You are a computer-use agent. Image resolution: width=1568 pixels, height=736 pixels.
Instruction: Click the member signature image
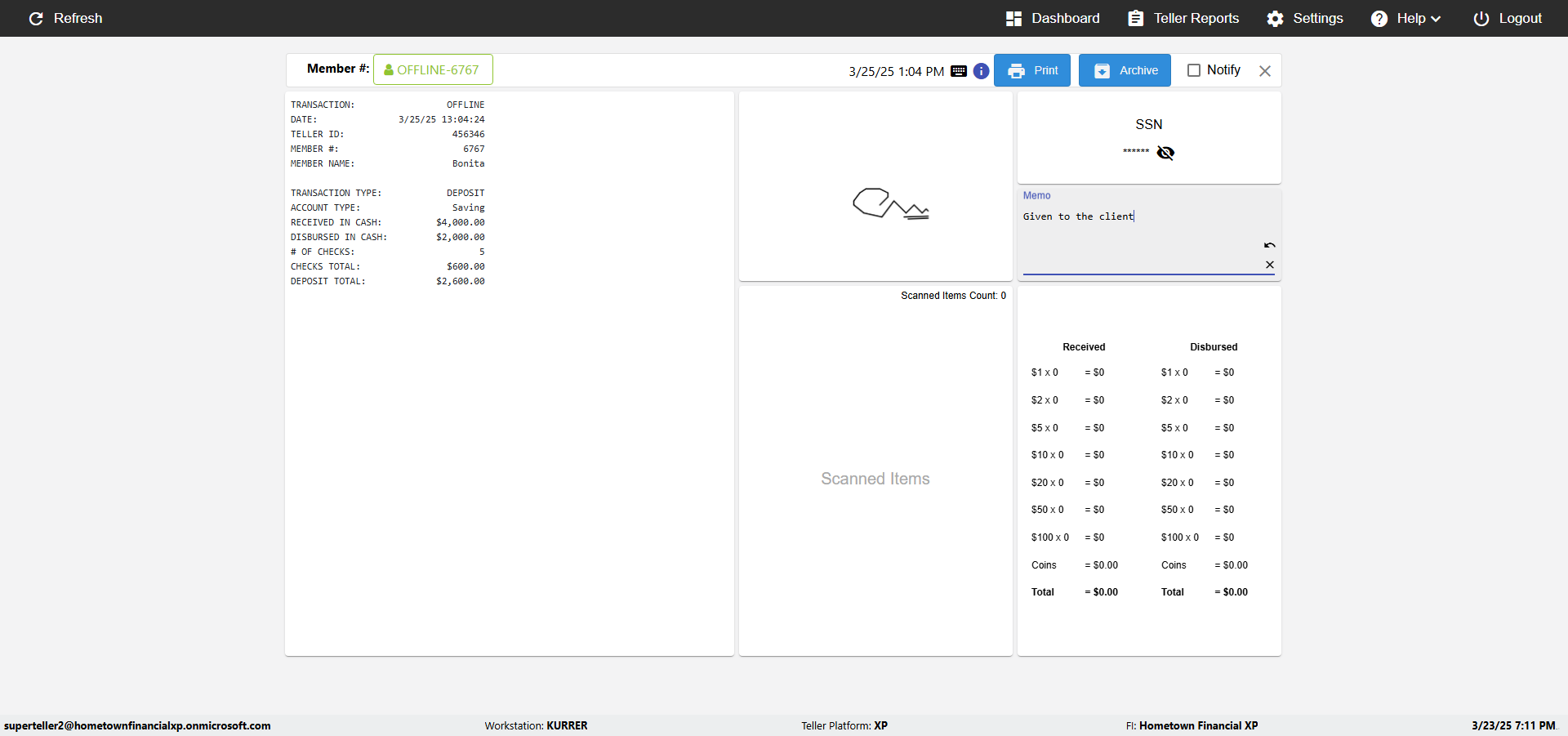click(x=891, y=203)
